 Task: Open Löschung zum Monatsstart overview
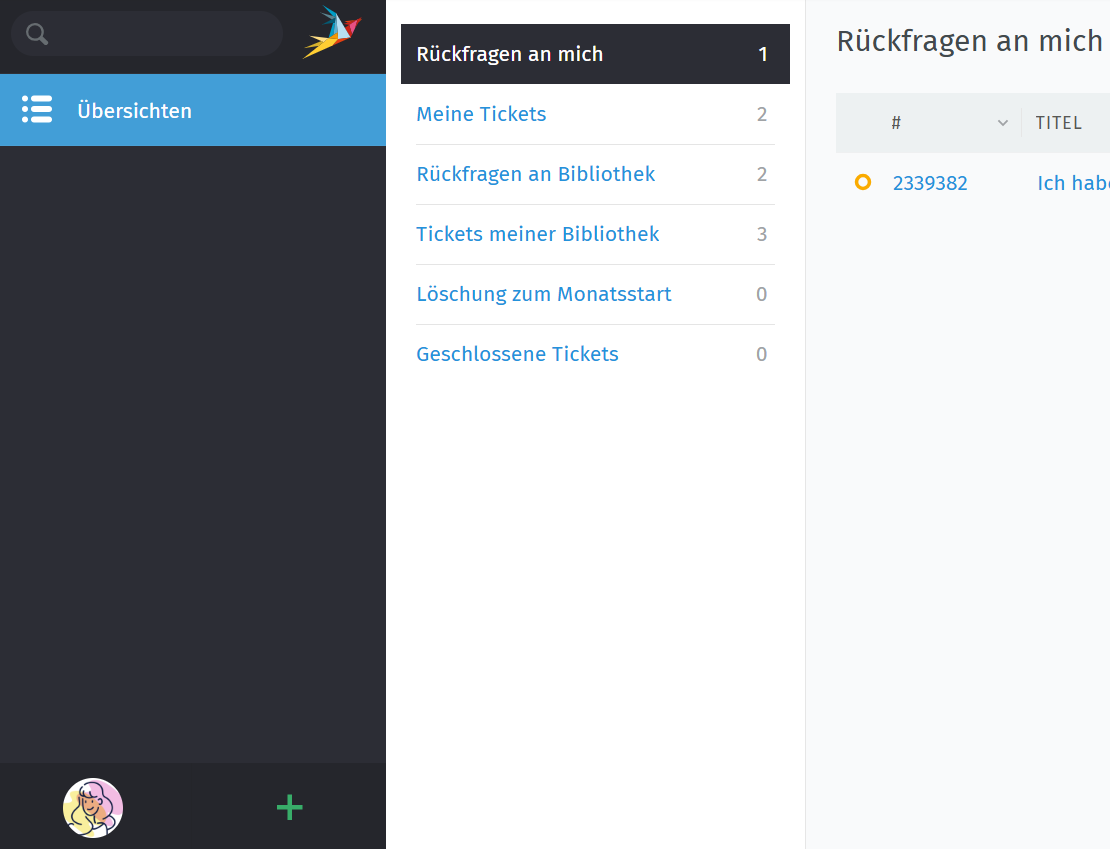point(544,294)
